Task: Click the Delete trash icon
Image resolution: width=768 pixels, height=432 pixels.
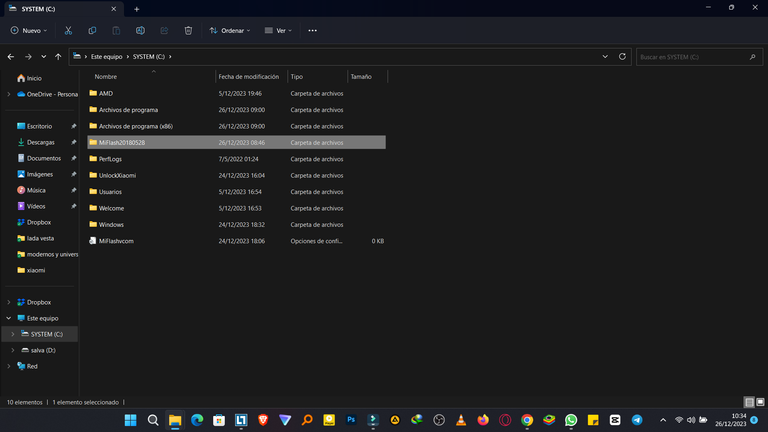Action: click(188, 31)
